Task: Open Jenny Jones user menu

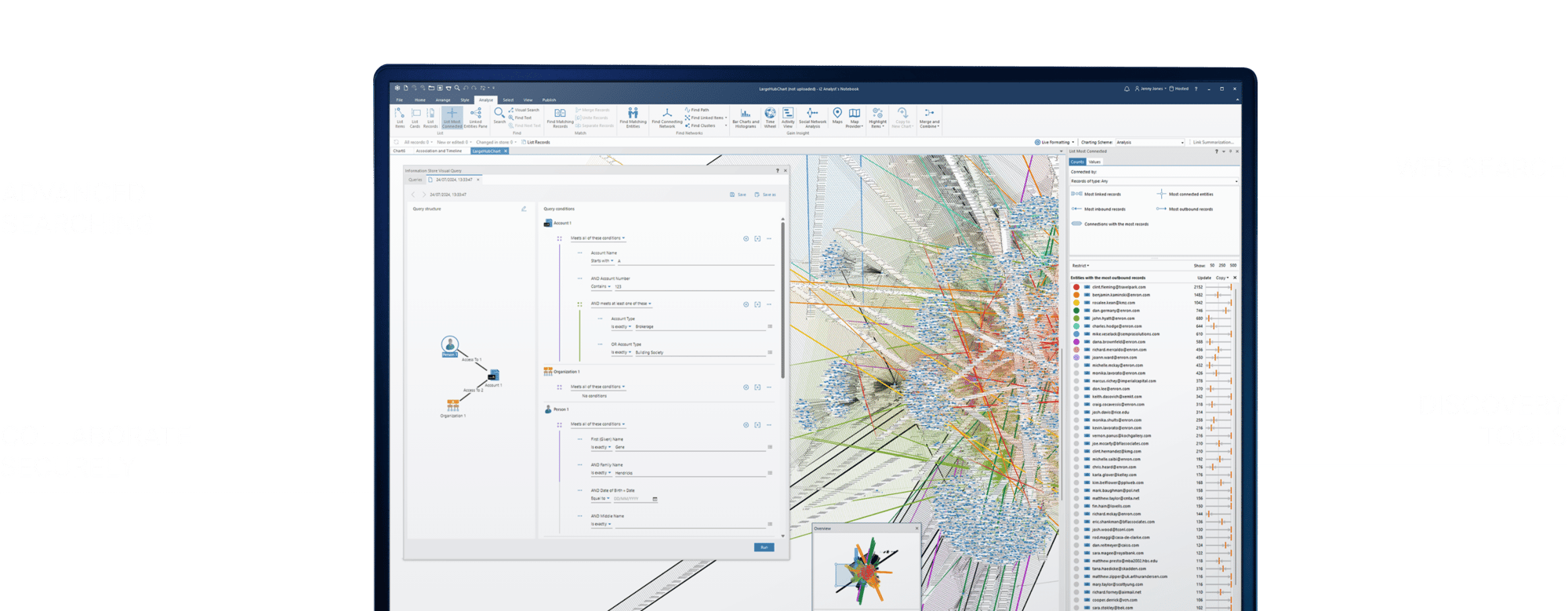Action: pyautogui.click(x=1151, y=89)
